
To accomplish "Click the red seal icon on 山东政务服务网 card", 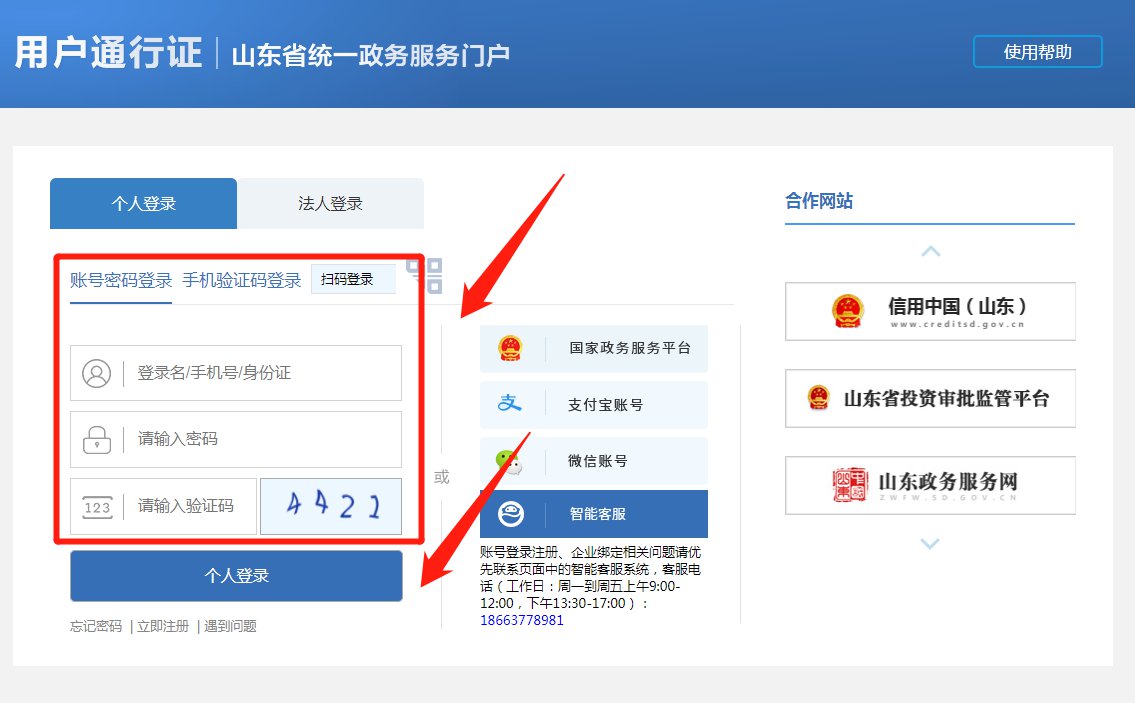I will click(850, 485).
